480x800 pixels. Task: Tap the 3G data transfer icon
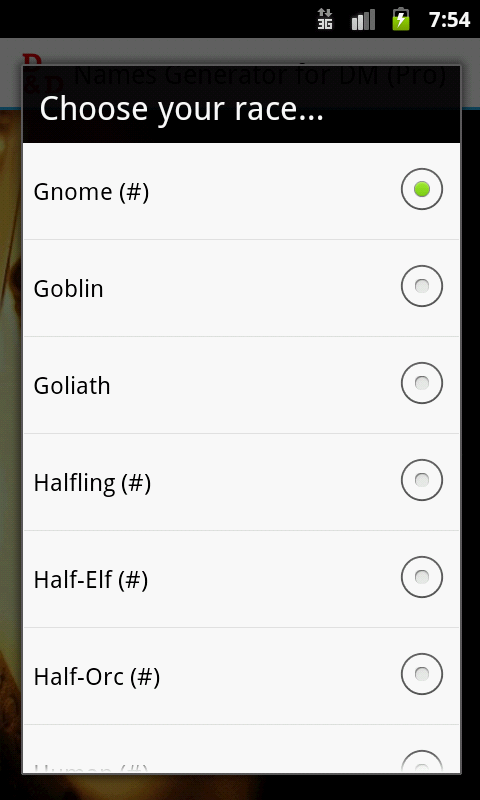tap(325, 19)
